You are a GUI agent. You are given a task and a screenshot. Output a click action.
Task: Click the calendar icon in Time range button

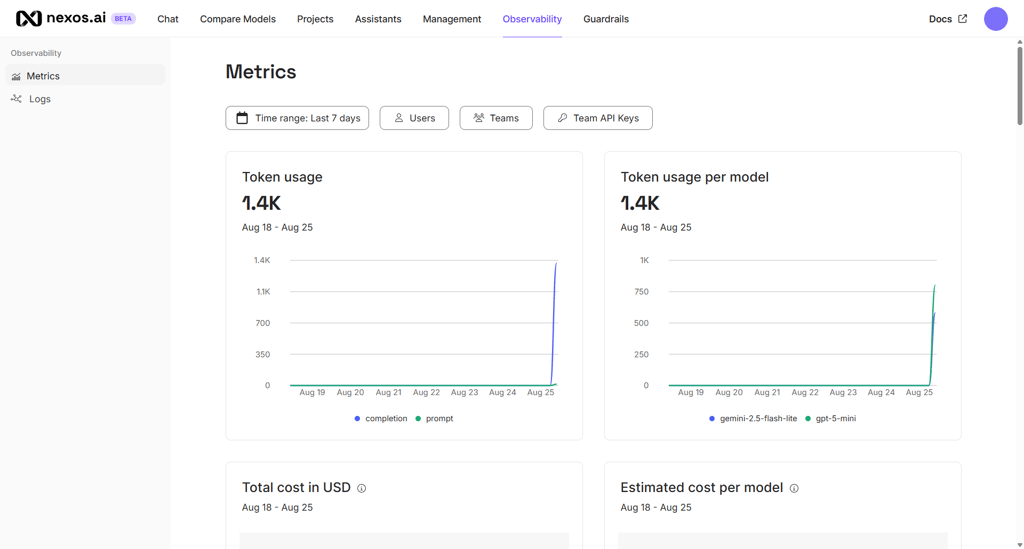pyautogui.click(x=242, y=118)
